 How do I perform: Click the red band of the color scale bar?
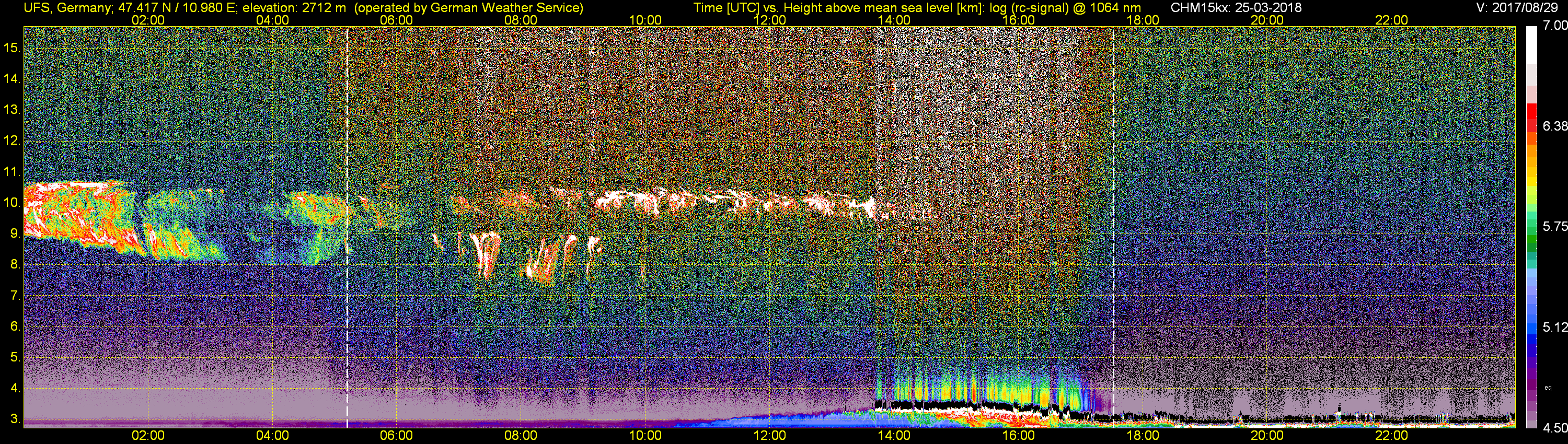pyautogui.click(x=1531, y=118)
